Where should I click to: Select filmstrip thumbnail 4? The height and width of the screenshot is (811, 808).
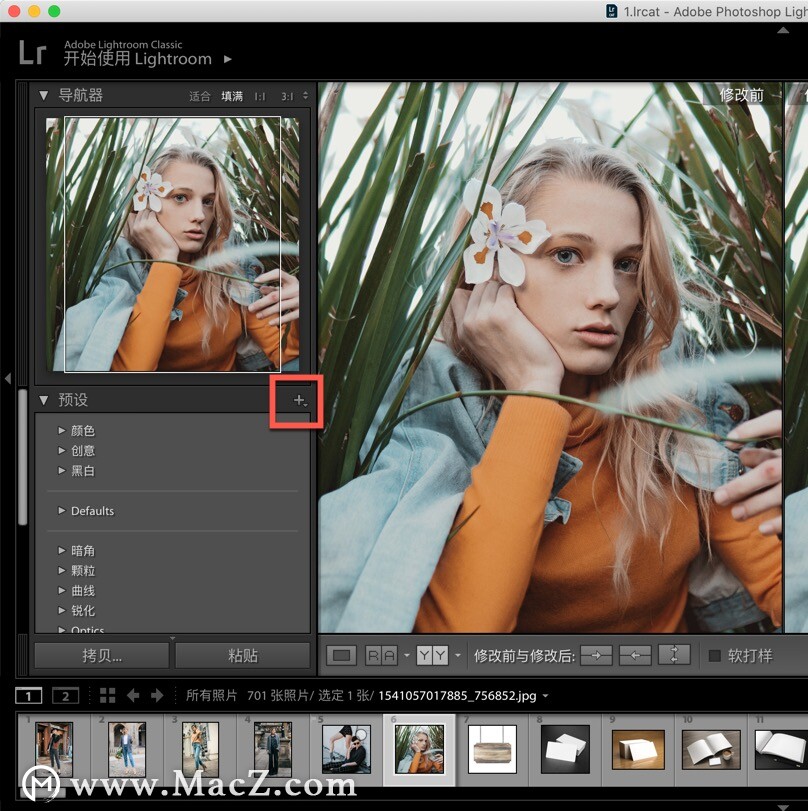tap(273, 748)
